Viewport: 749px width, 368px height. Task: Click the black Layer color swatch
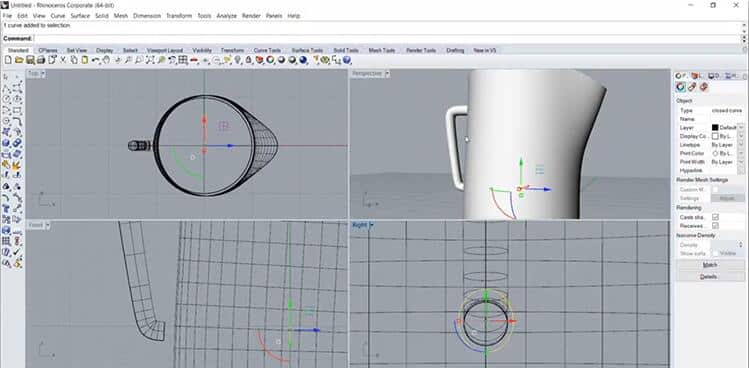(x=715, y=128)
